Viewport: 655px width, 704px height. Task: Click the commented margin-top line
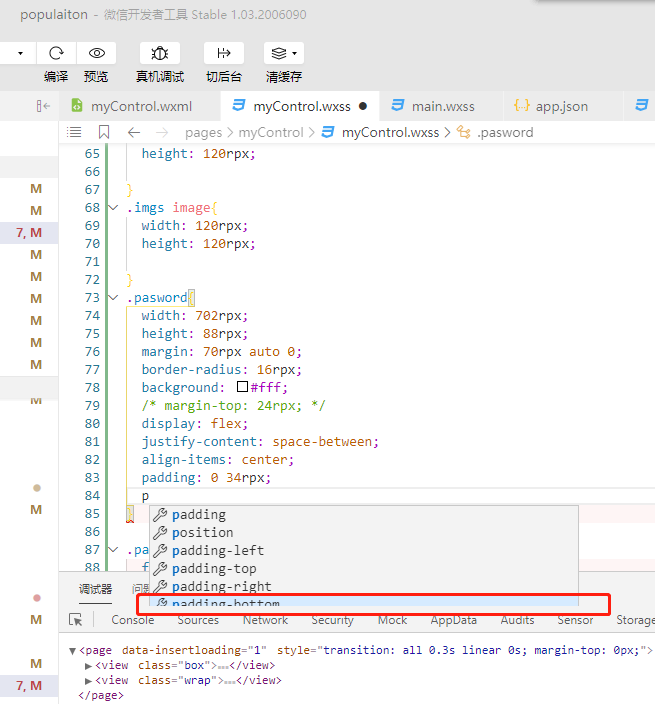pyautogui.click(x=233, y=405)
